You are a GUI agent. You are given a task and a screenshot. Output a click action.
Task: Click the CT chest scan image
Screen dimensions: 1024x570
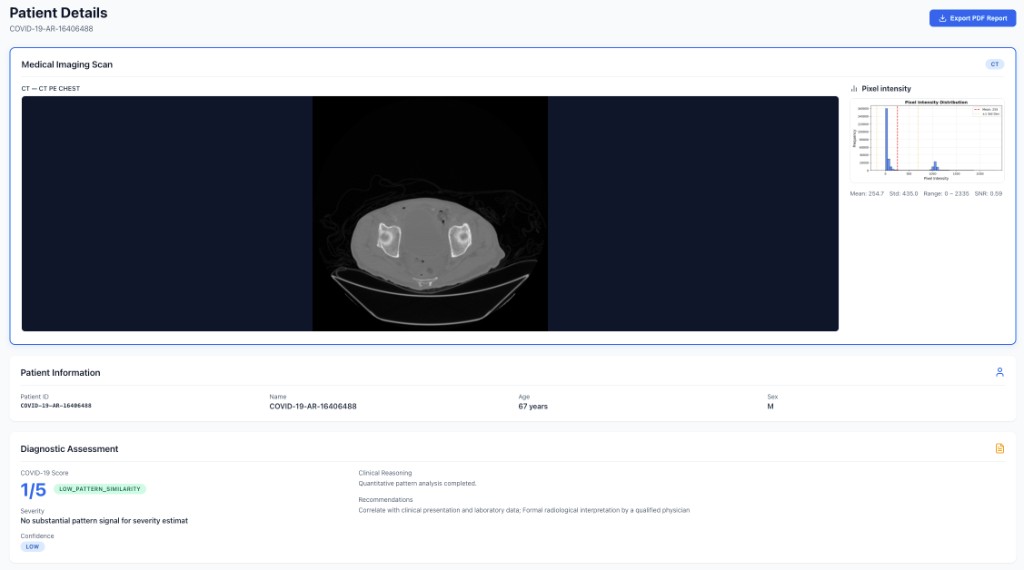click(x=430, y=214)
